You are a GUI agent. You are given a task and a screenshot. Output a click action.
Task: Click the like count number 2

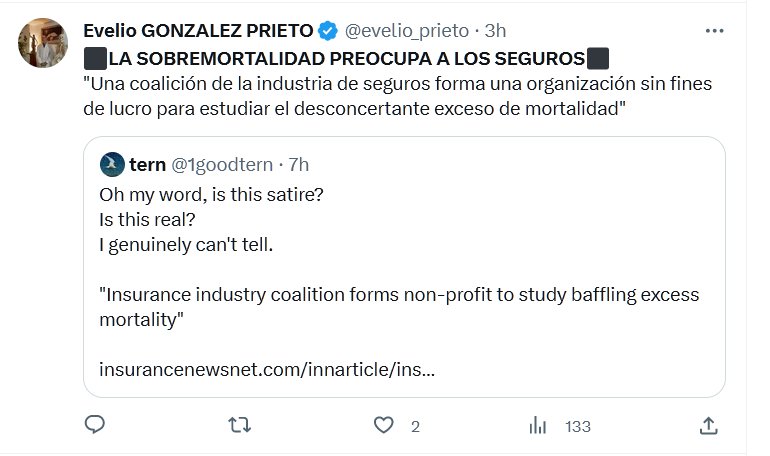click(x=415, y=427)
